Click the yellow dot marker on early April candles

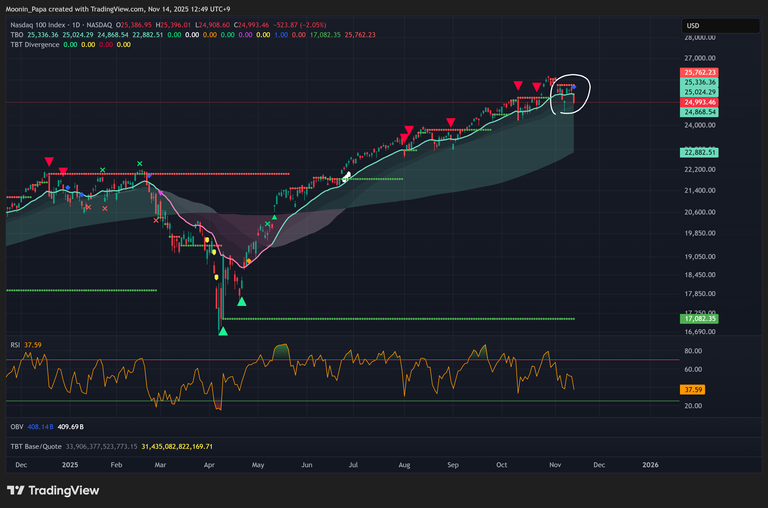207,240
